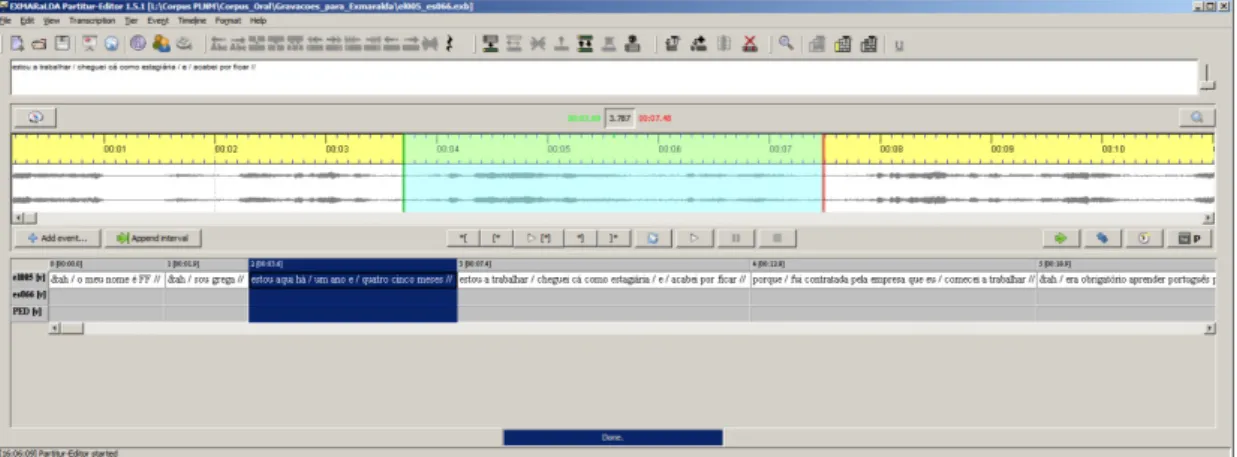Open the Tier menu

(132, 20)
